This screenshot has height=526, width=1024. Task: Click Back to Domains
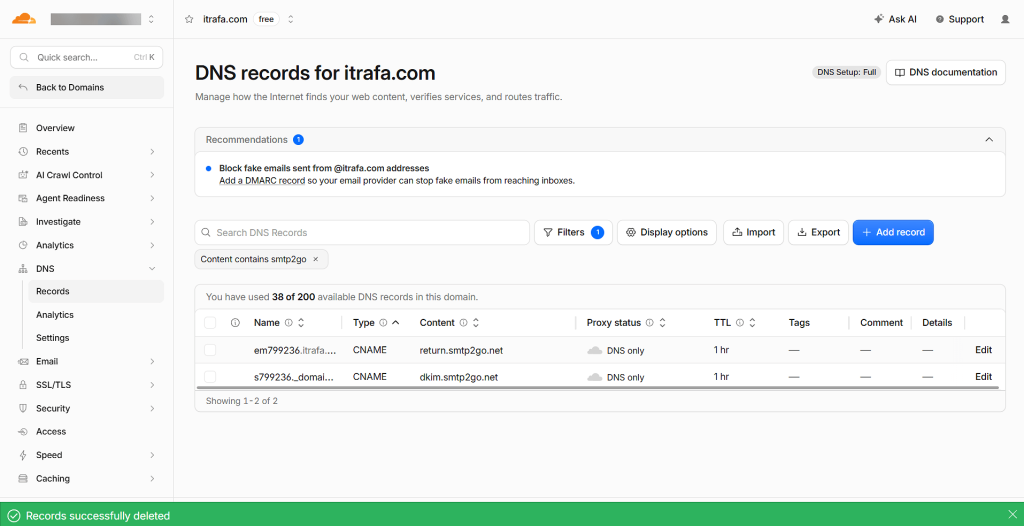[87, 88]
